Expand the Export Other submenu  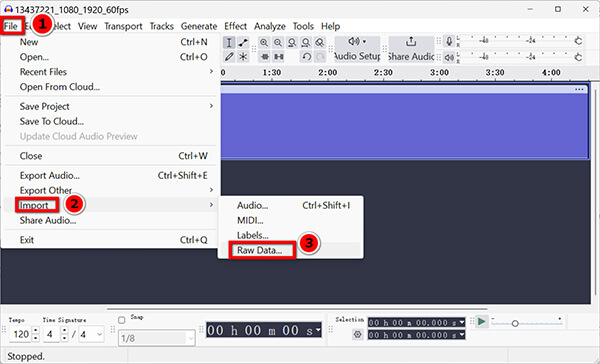(111, 190)
